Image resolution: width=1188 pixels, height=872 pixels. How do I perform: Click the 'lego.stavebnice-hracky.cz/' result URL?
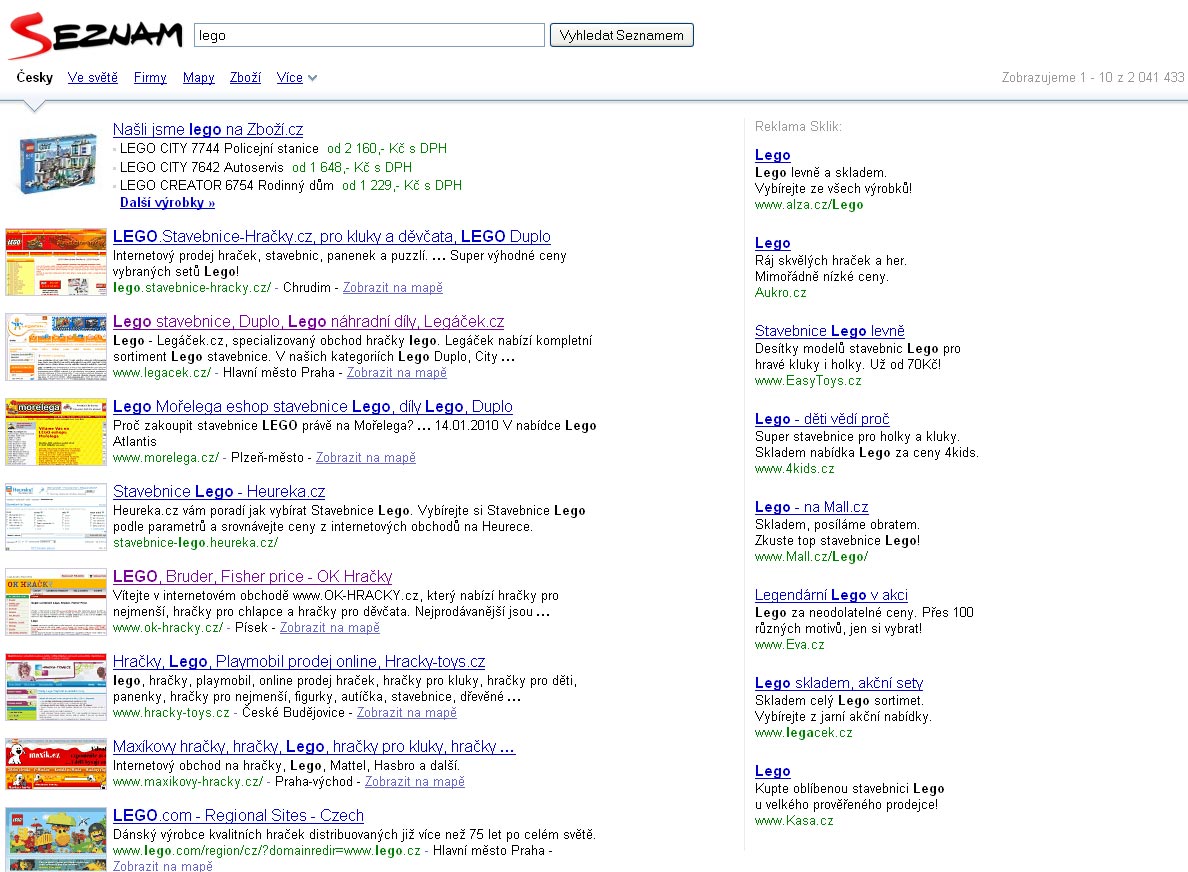click(192, 288)
